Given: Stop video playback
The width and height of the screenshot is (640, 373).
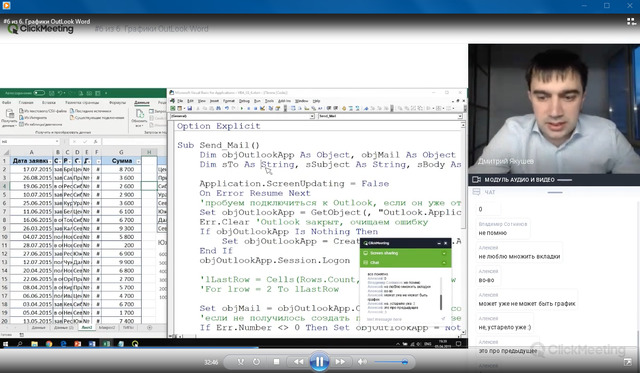Looking at the screenshot, I should point(276,362).
